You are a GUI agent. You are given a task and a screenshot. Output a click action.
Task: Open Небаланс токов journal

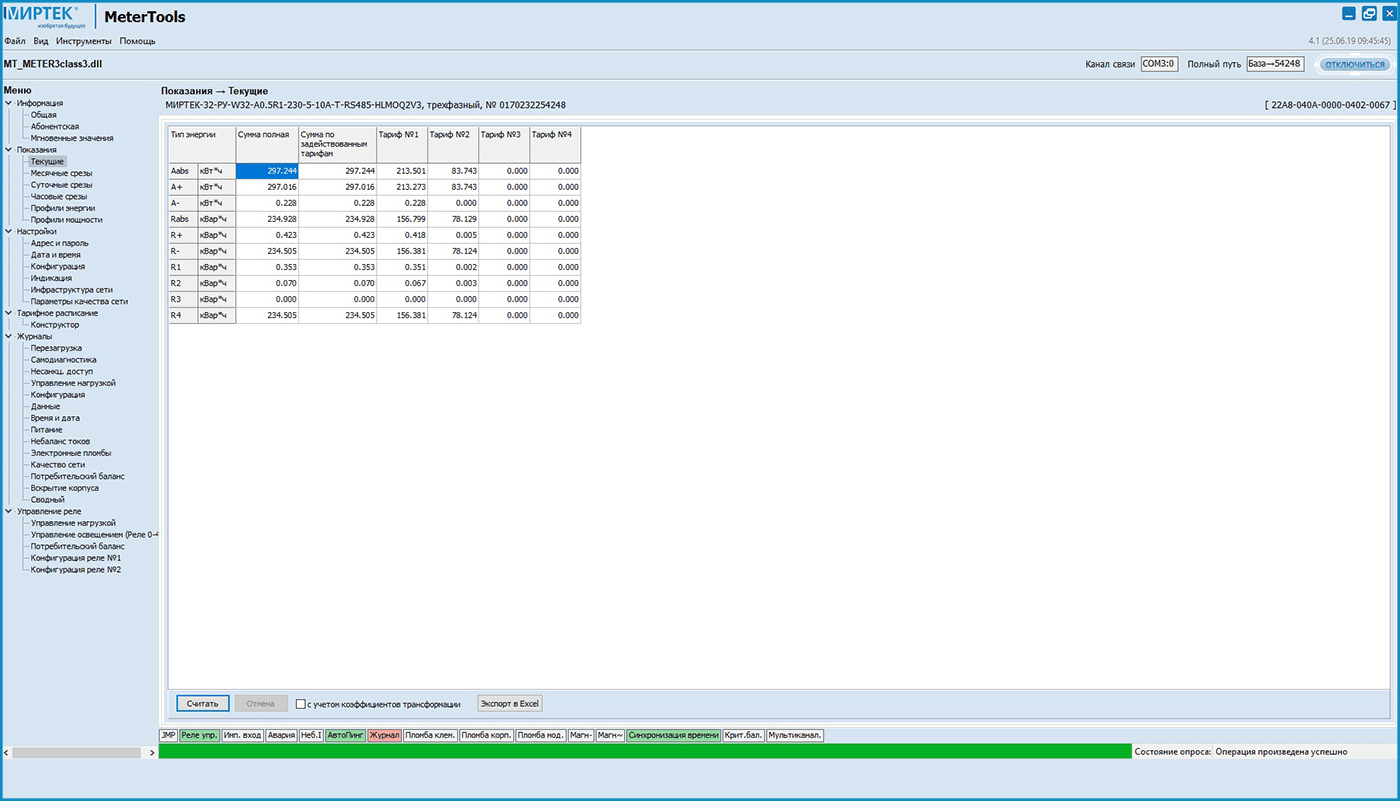click(x=60, y=441)
